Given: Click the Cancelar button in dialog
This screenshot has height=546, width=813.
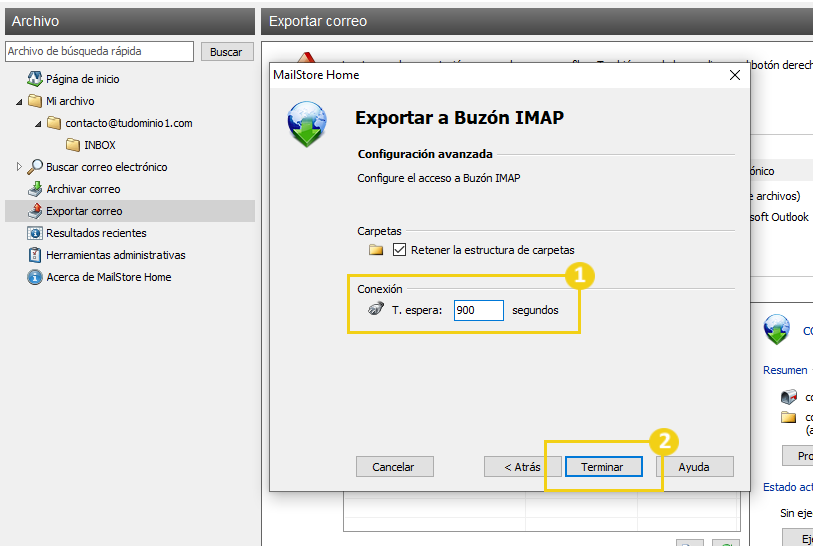Looking at the screenshot, I should tap(395, 466).
